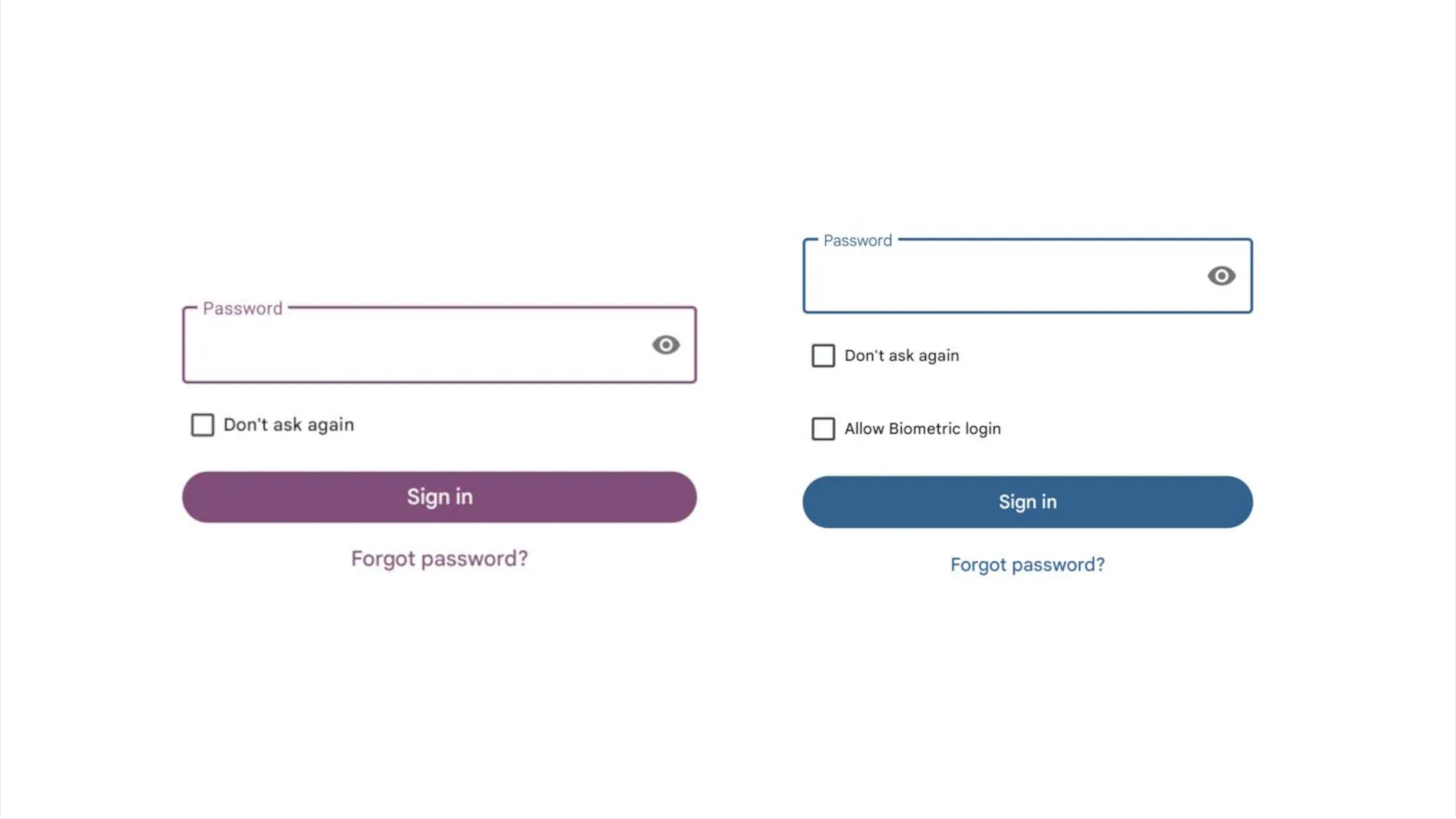
Task: Toggle the eye icon beside the purple border
Action: pyautogui.click(x=666, y=345)
